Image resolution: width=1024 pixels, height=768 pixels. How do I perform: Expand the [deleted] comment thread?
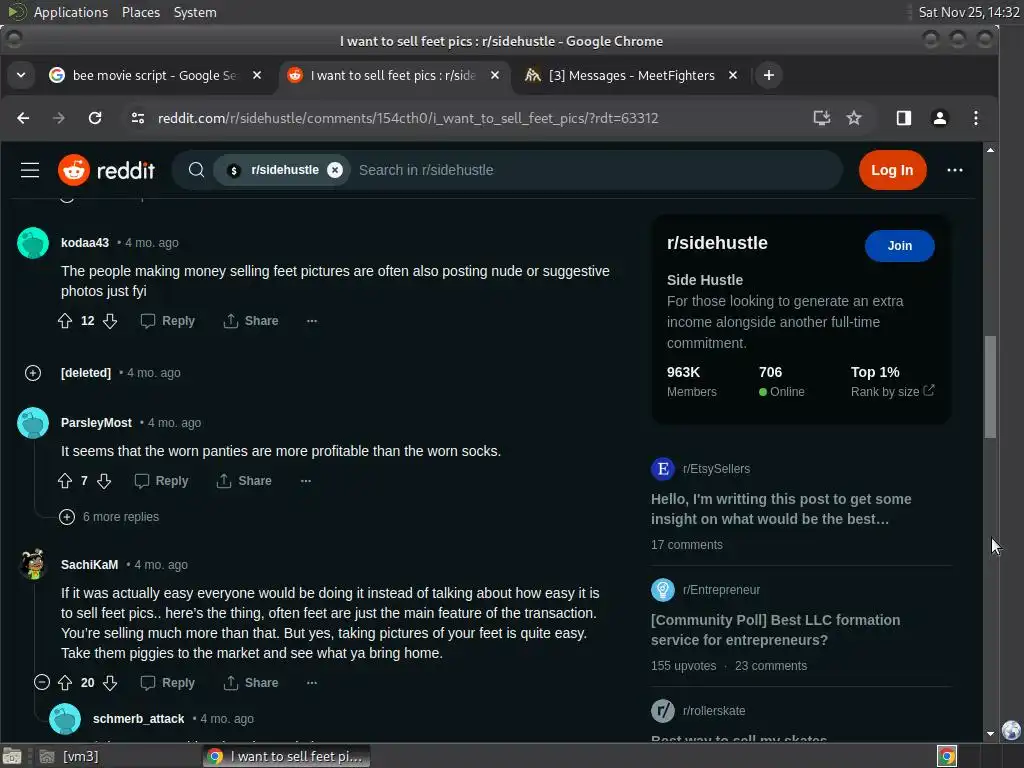33,373
